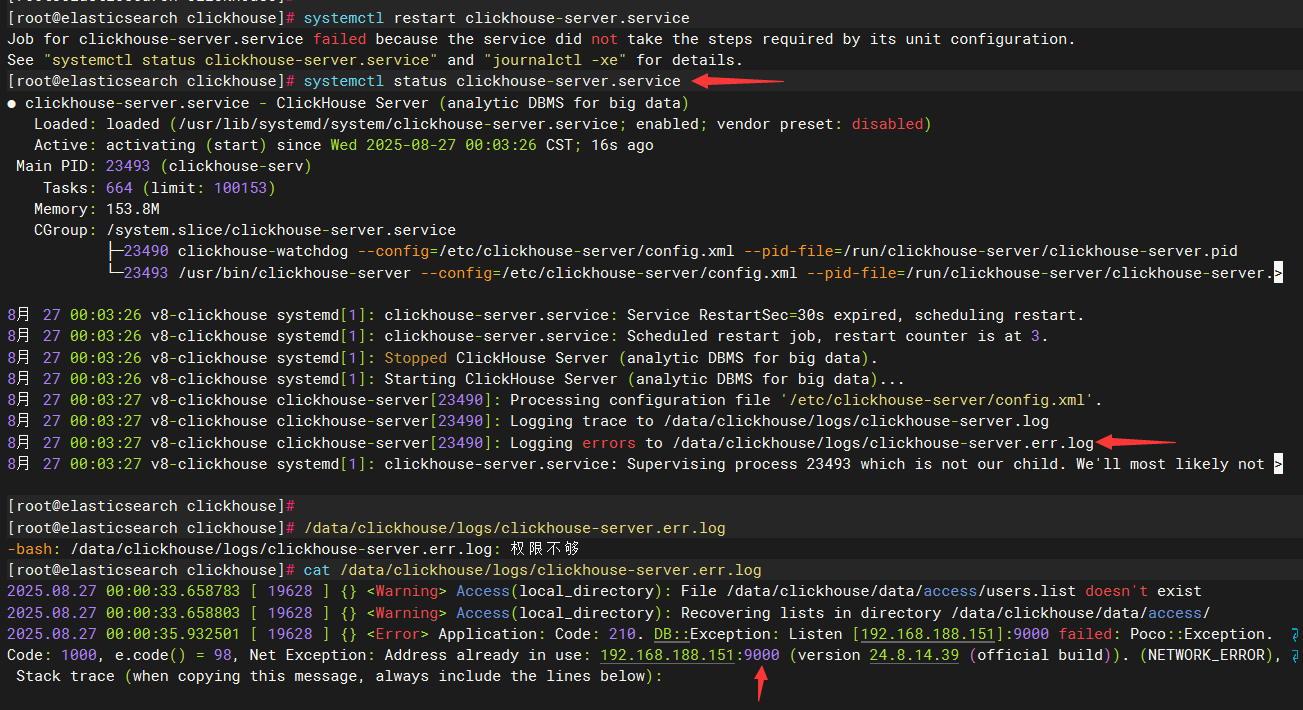Click the red arrow after clickhouse-server.err.log logging line
The width and height of the screenshot is (1303, 710).
[x=1135, y=442]
